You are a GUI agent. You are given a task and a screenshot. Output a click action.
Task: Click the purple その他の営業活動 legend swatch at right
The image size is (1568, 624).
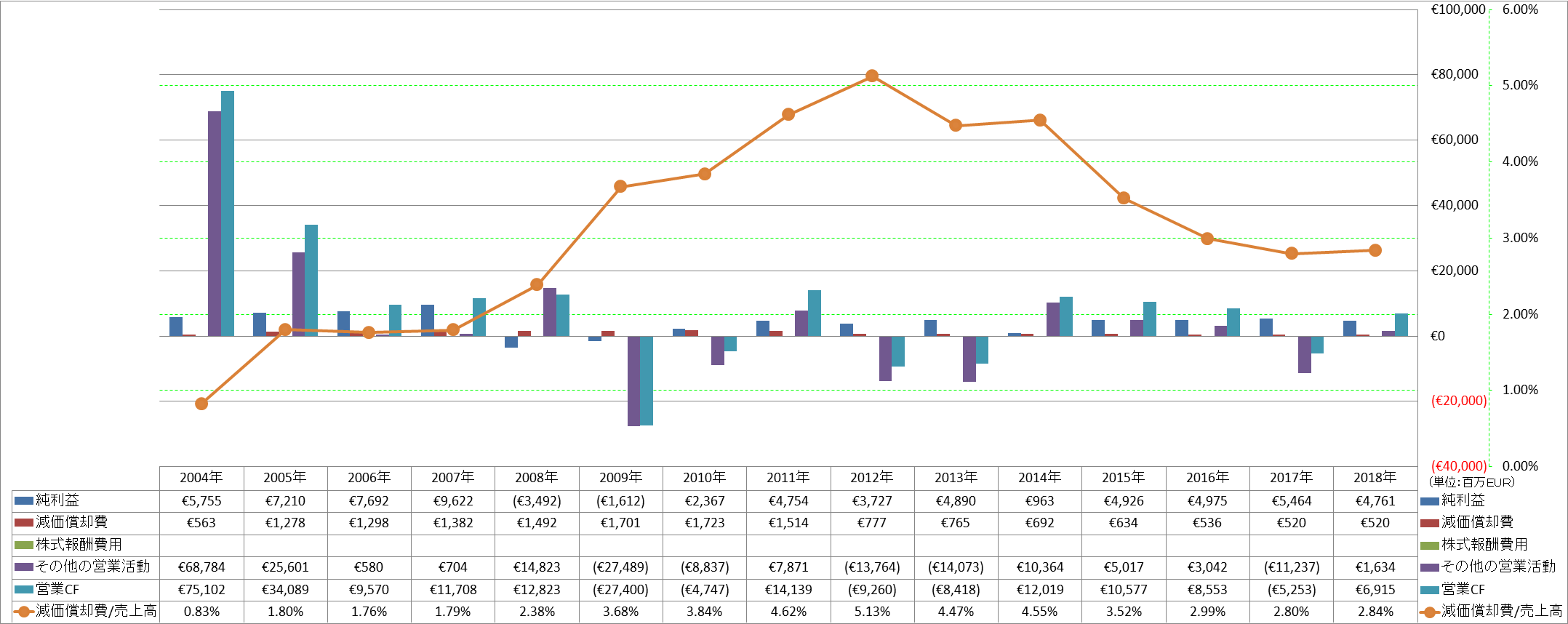click(x=1429, y=567)
